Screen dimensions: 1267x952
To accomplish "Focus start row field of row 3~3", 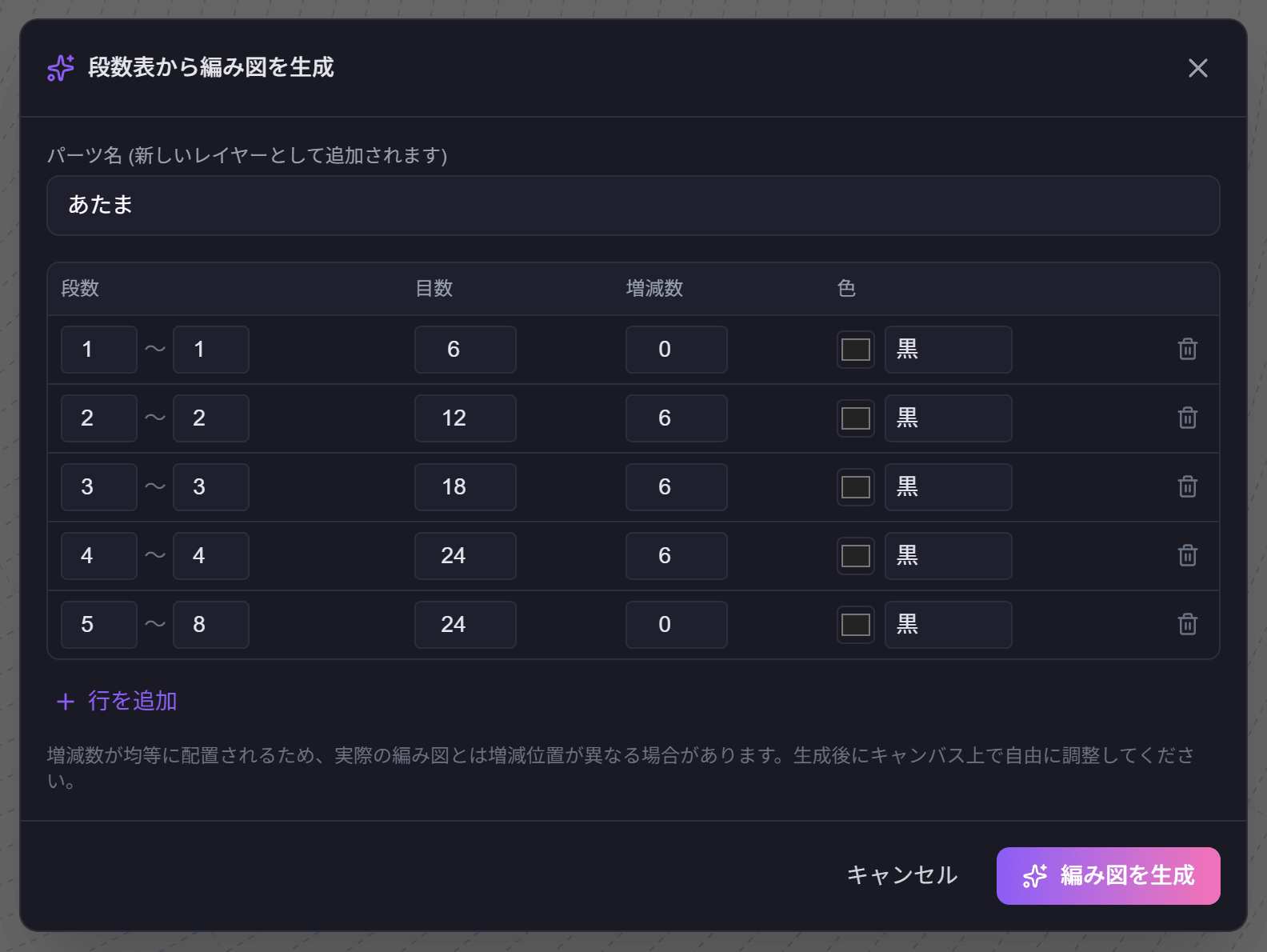I will [99, 487].
